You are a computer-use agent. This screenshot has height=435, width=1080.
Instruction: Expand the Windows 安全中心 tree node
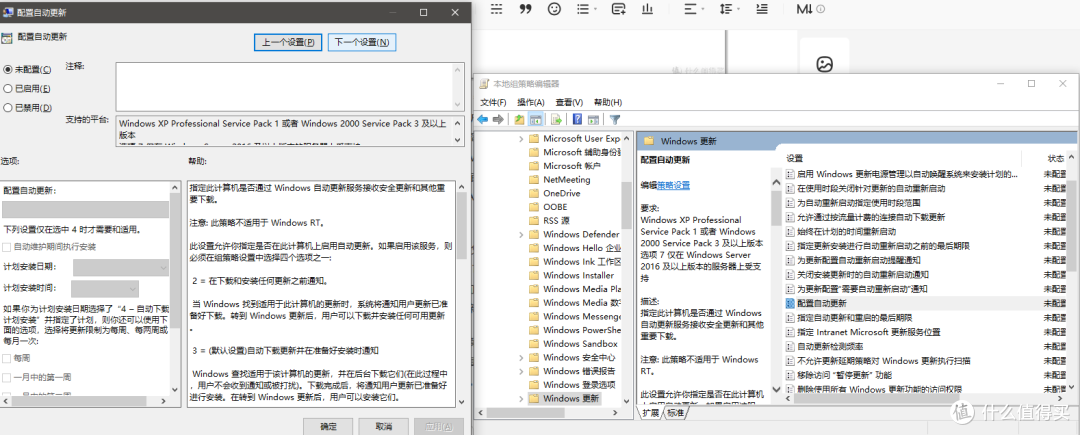click(521, 357)
